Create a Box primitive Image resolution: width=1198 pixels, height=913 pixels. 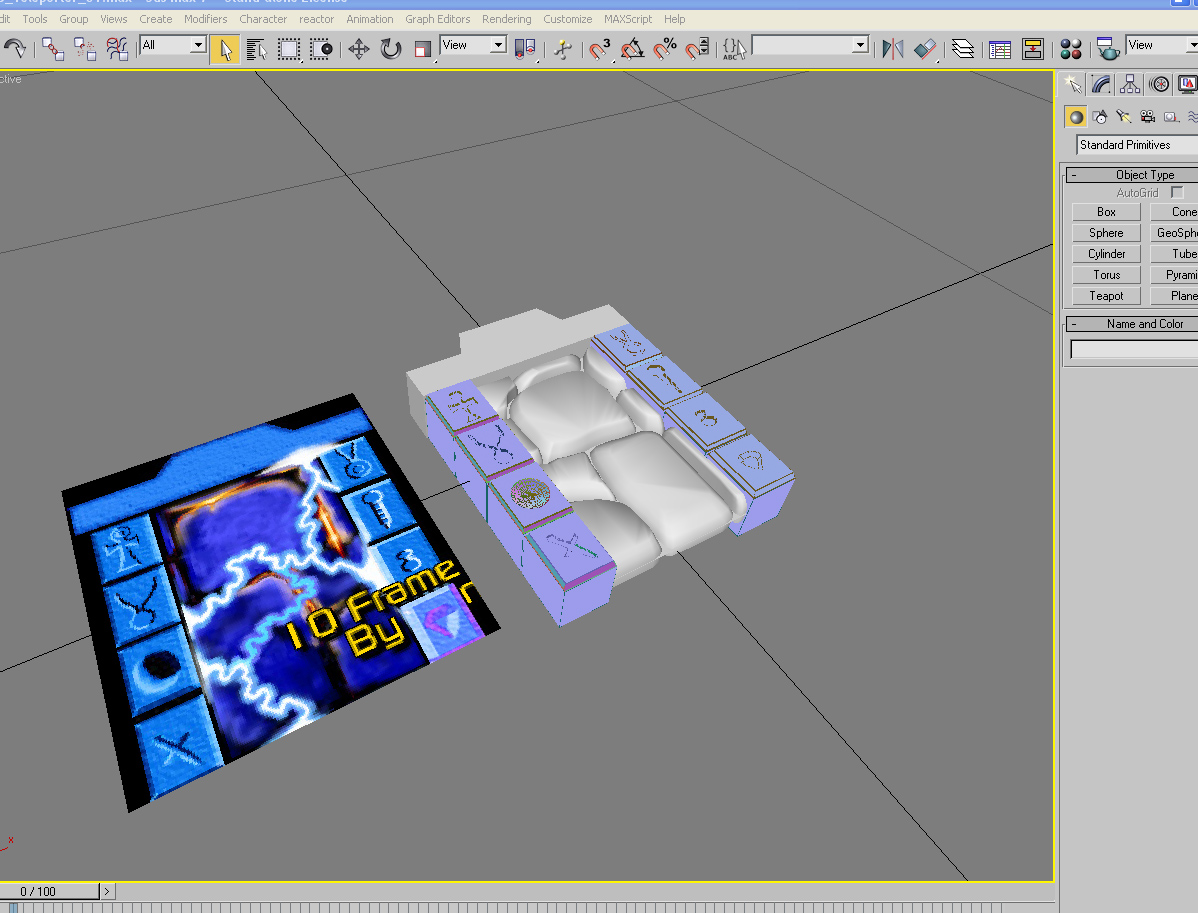1106,212
